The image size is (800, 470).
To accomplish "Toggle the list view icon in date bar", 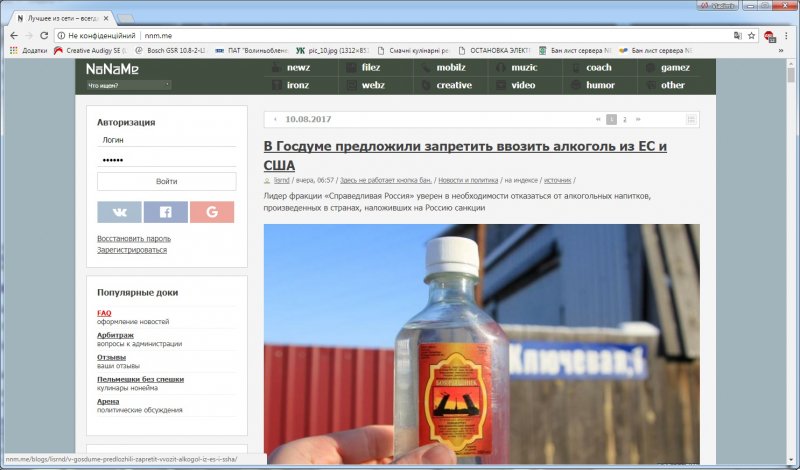I will (691, 119).
